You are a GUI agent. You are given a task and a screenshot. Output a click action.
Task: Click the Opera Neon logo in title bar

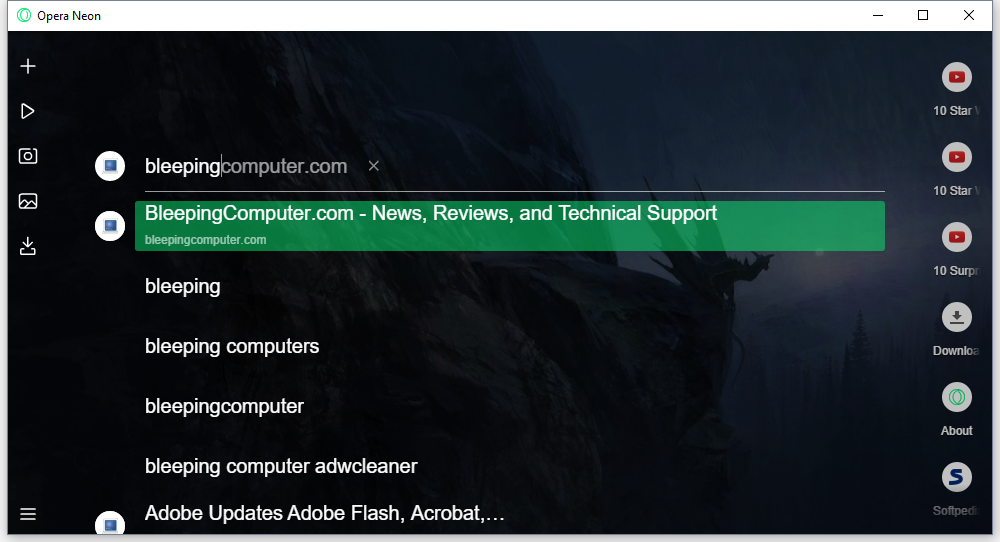pyautogui.click(x=24, y=15)
